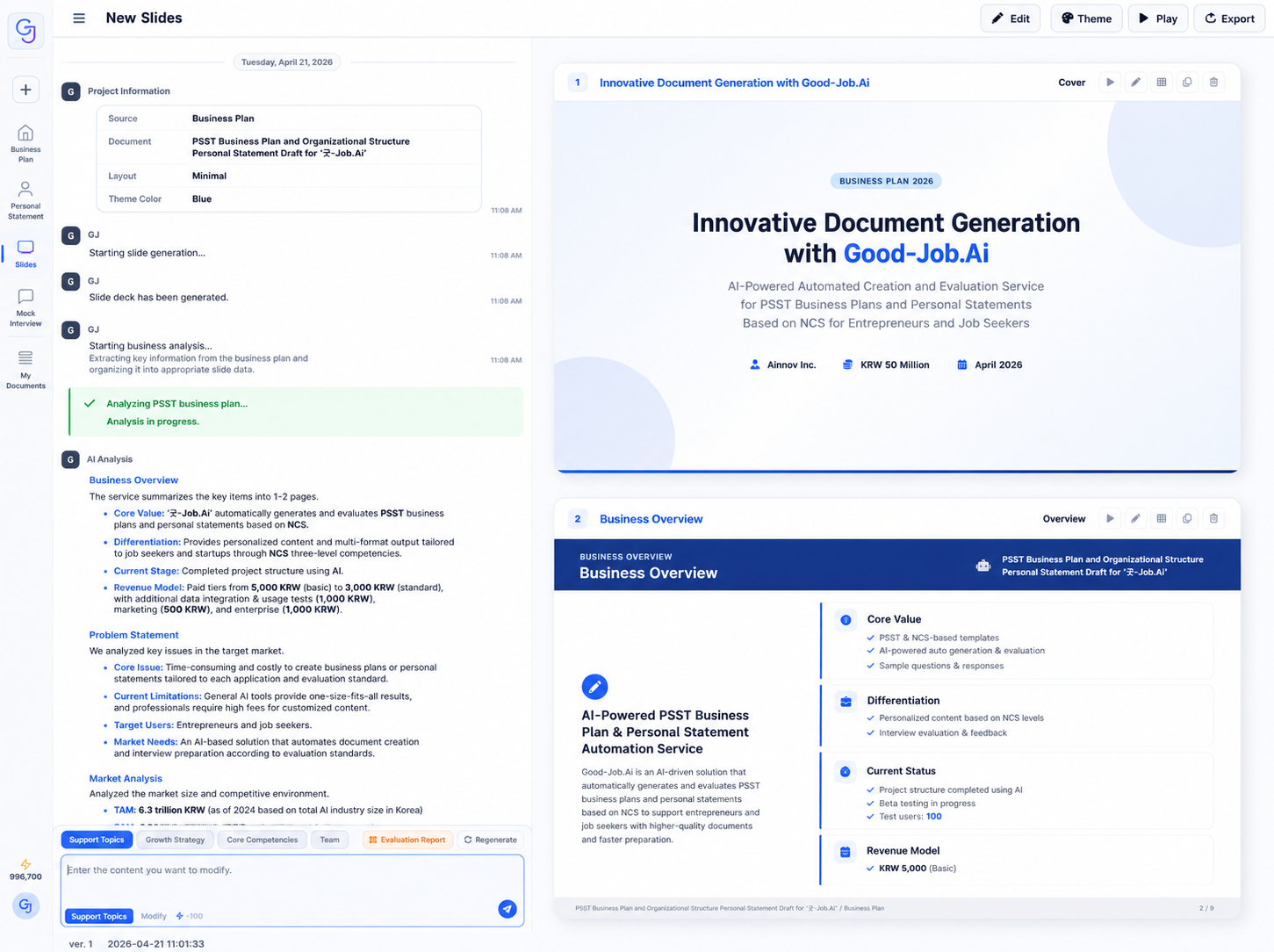Open the Theme options
This screenshot has height=952, width=1274.
click(1086, 18)
